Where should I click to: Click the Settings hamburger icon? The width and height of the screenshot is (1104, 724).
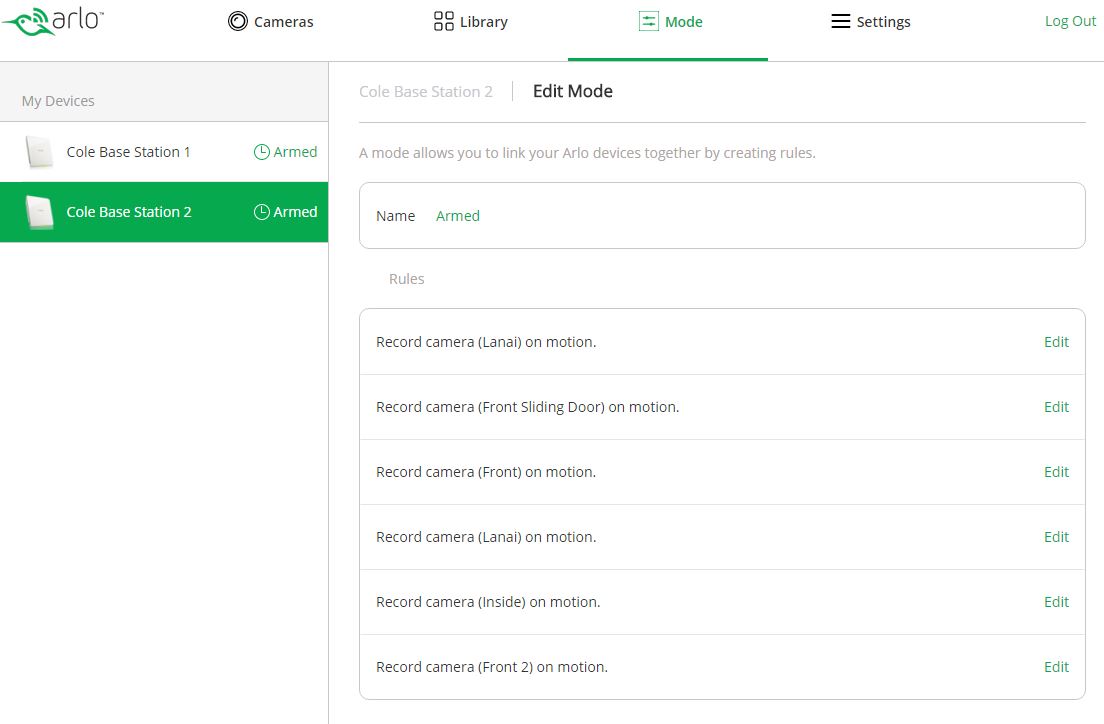tap(841, 21)
